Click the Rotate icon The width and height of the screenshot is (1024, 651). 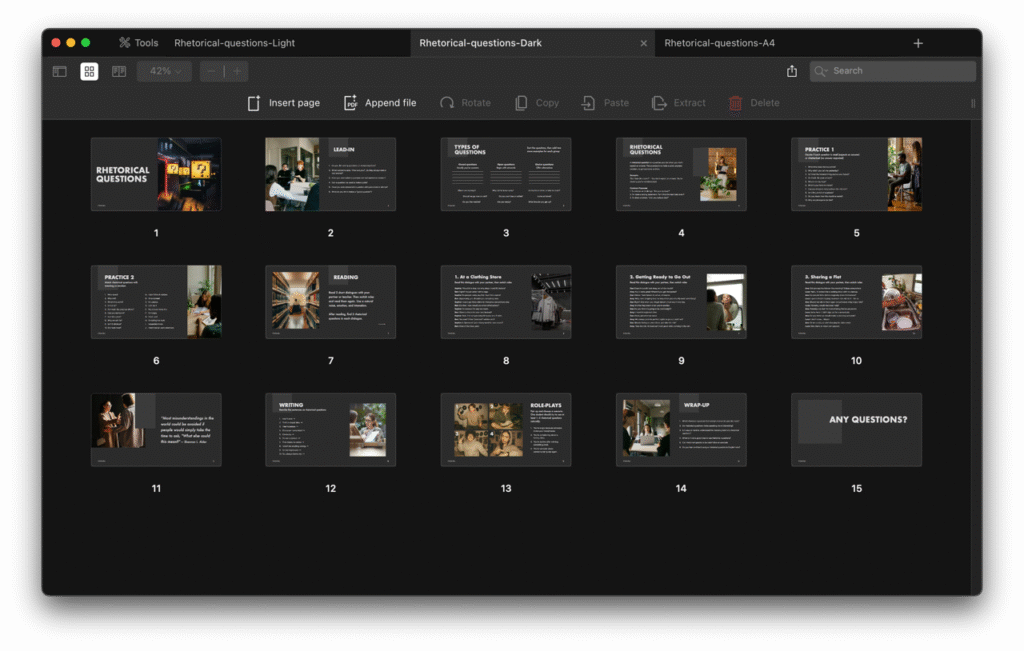coord(447,103)
